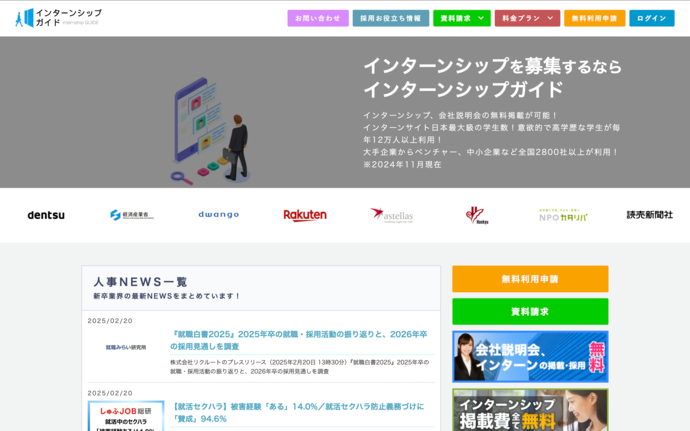Click the 経済産業省 logo
This screenshot has width=690, height=431.
point(131,215)
